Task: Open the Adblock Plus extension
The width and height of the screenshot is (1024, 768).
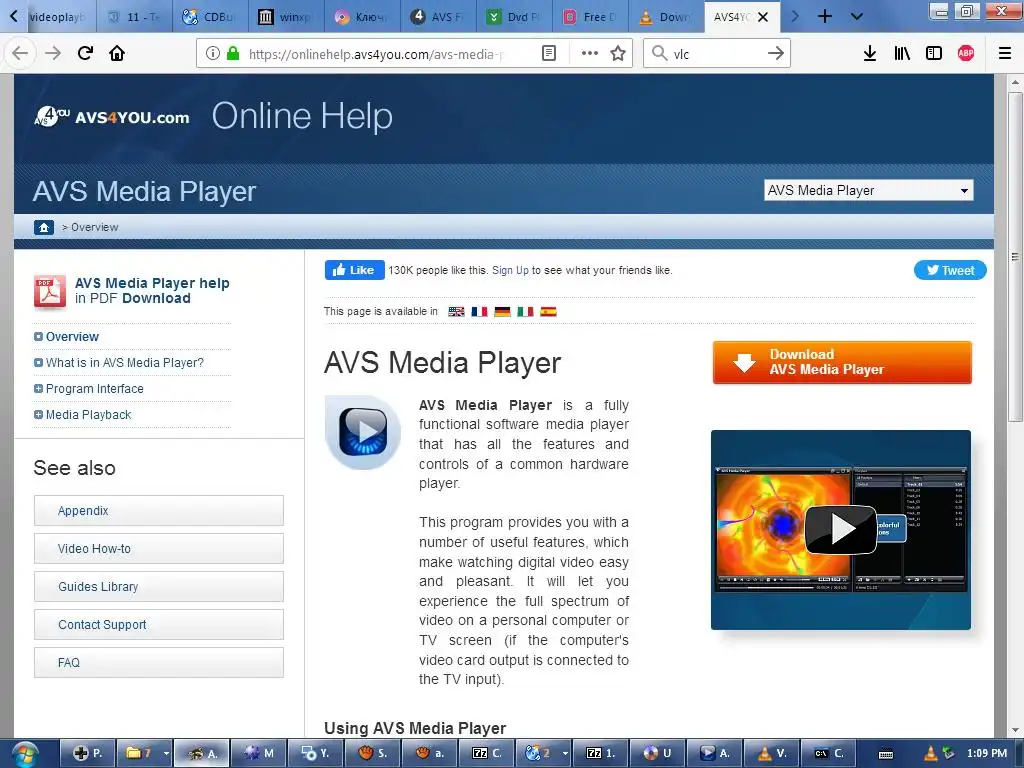Action: point(966,54)
